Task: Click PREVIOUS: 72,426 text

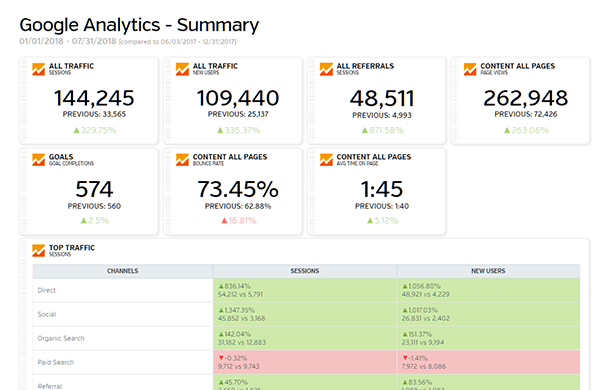Action: pos(526,114)
